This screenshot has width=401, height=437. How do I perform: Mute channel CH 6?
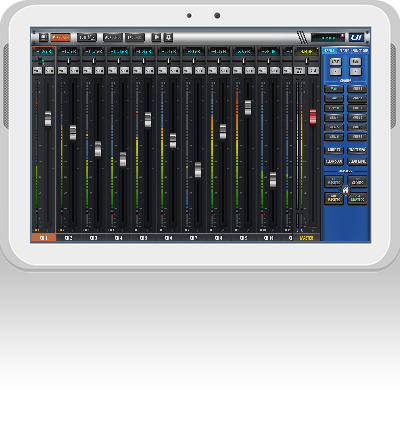coord(162,71)
